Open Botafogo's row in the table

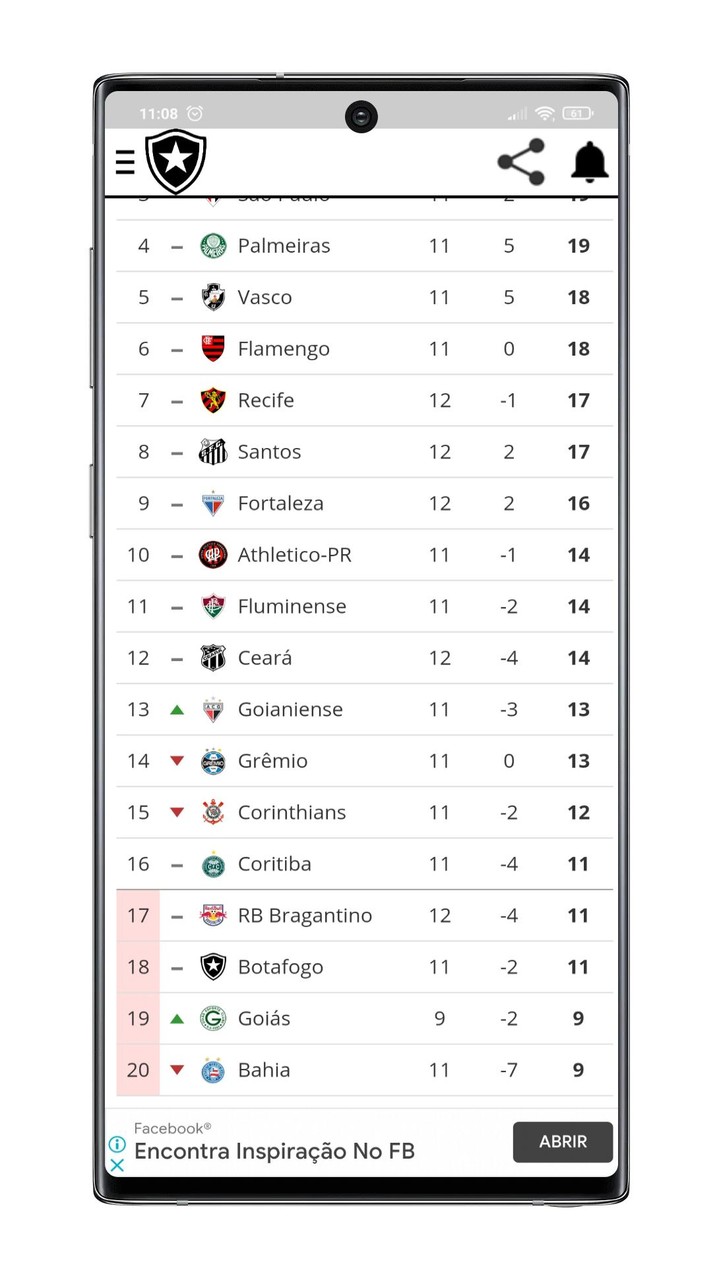pos(280,968)
